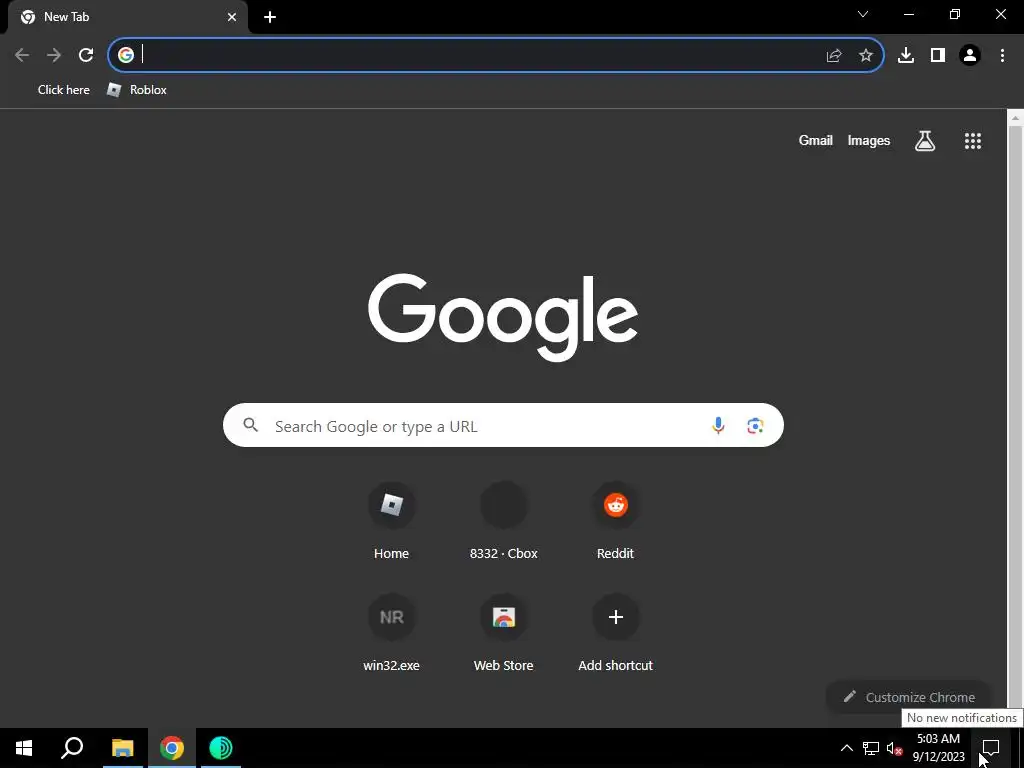Open the Home shortcut tile
1024x768 pixels.
click(x=391, y=521)
